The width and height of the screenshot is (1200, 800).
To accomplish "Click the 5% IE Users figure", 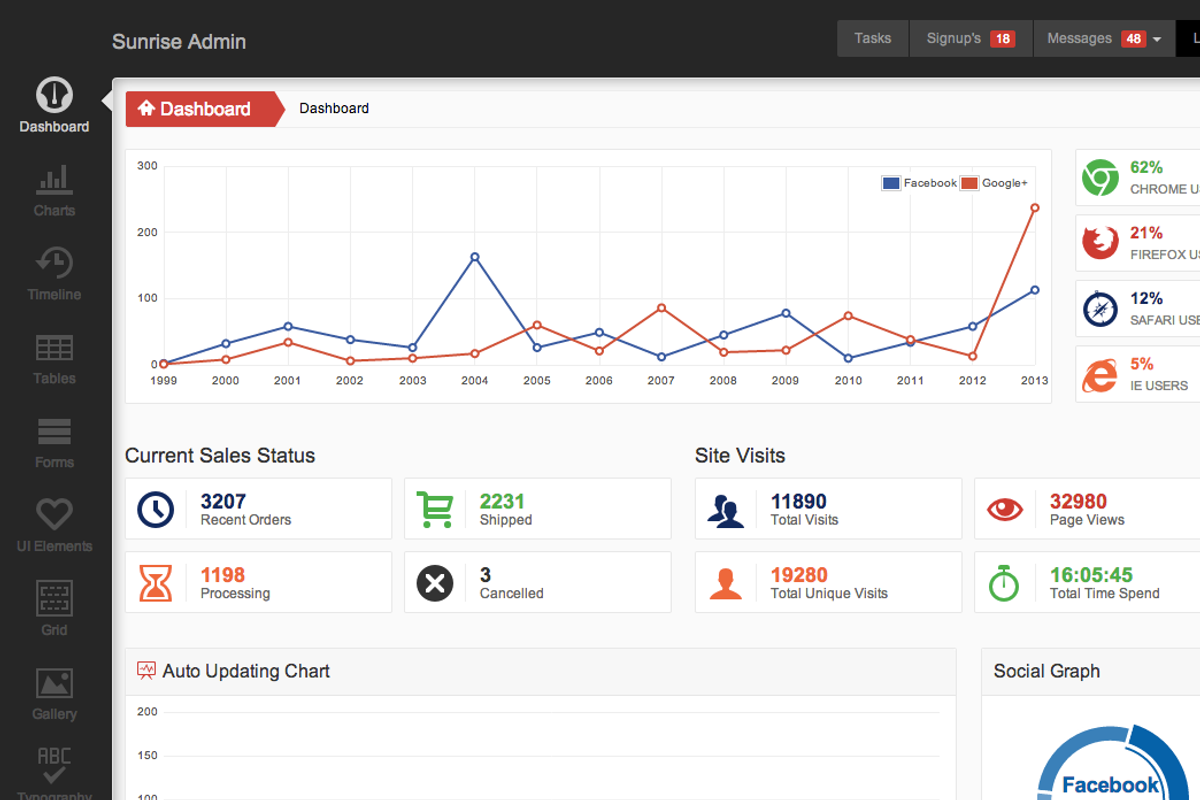I will [1141, 364].
